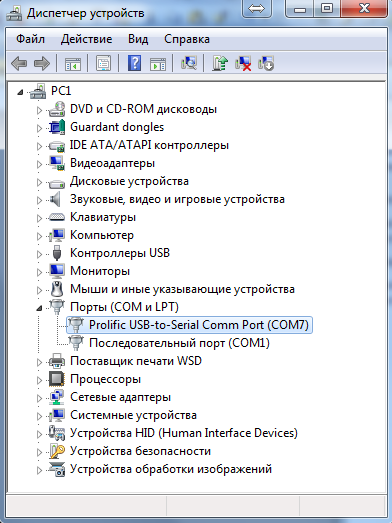
Task: Select the Мониторы label
Action: [x=100, y=271]
